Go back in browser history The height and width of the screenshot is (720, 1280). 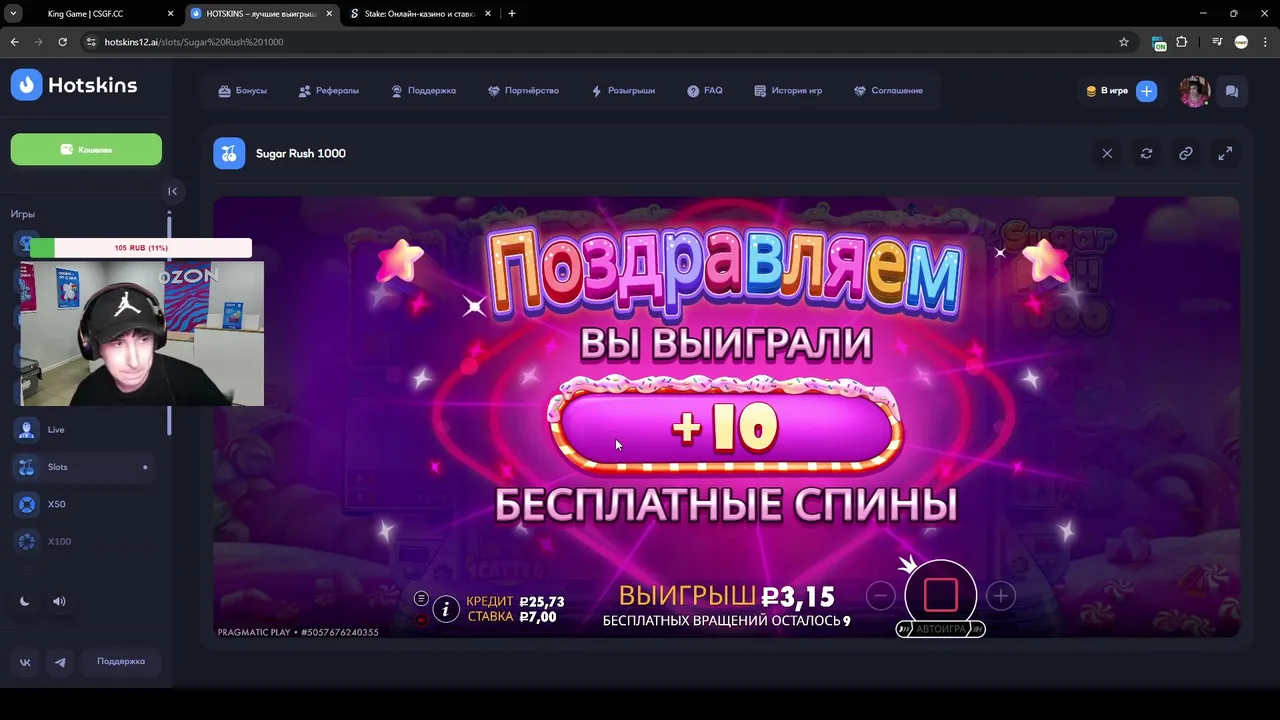14,42
